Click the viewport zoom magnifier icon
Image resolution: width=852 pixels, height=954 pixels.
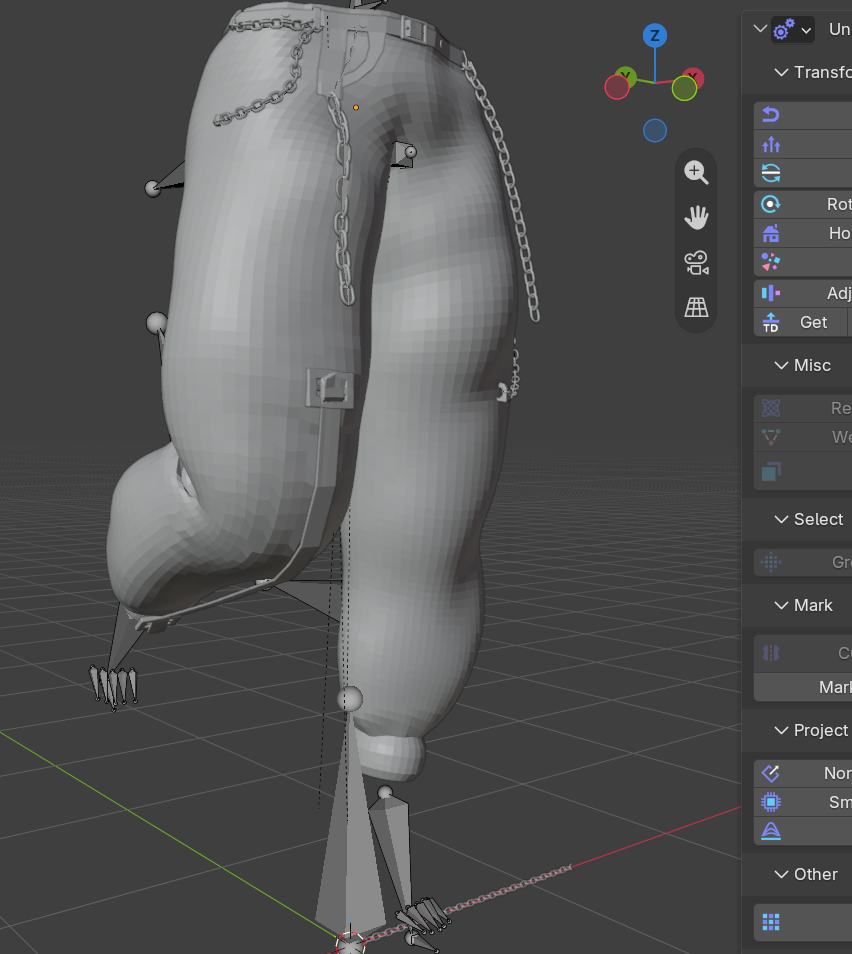696,172
